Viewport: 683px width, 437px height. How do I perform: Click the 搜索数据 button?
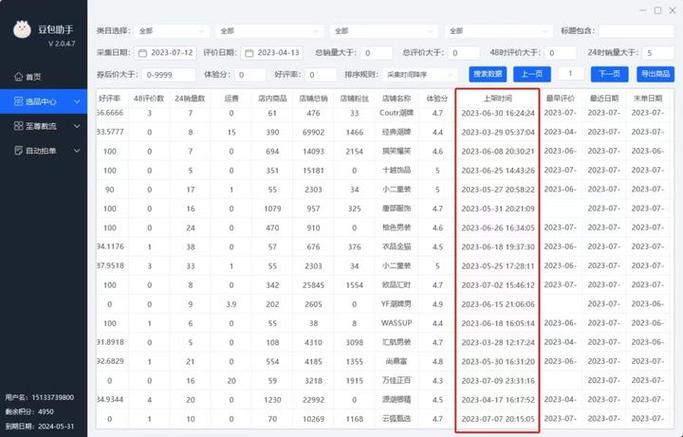(488, 74)
